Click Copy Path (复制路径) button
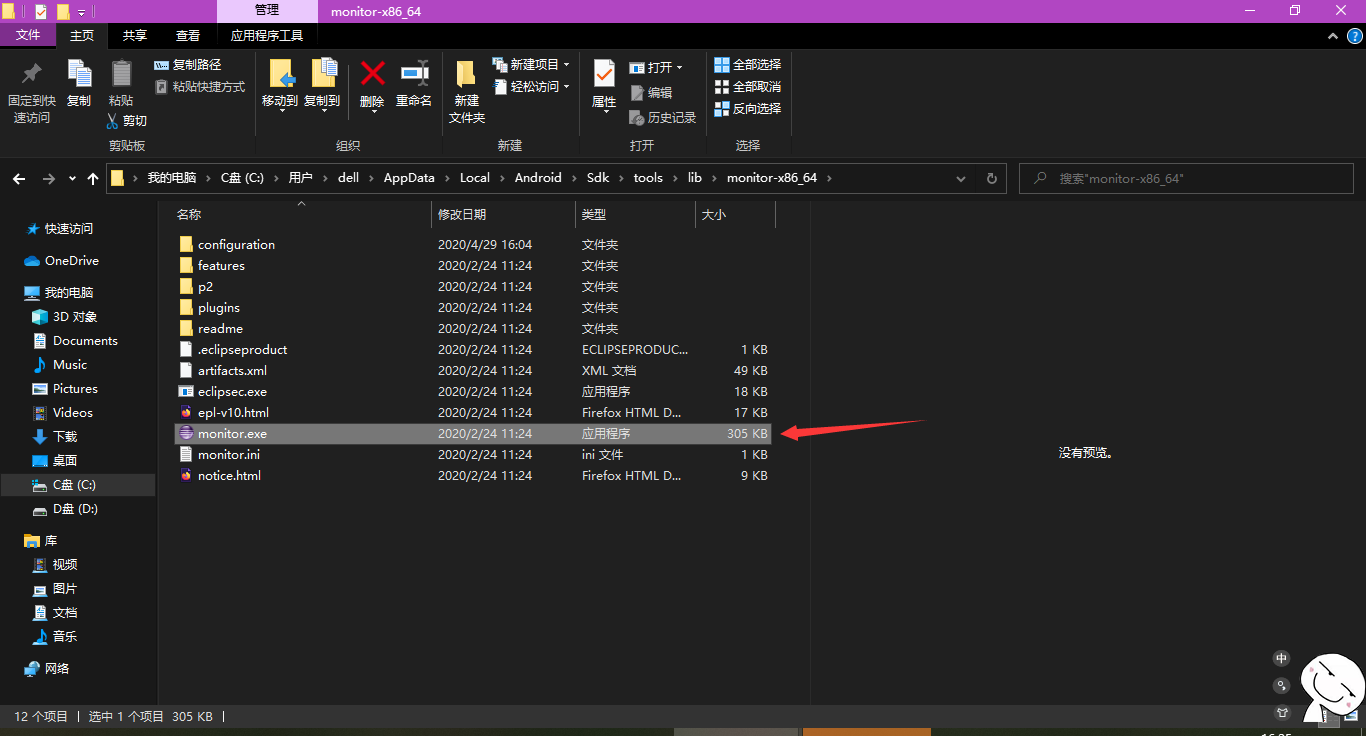Screen dimensions: 1366x736 [x=188, y=65]
